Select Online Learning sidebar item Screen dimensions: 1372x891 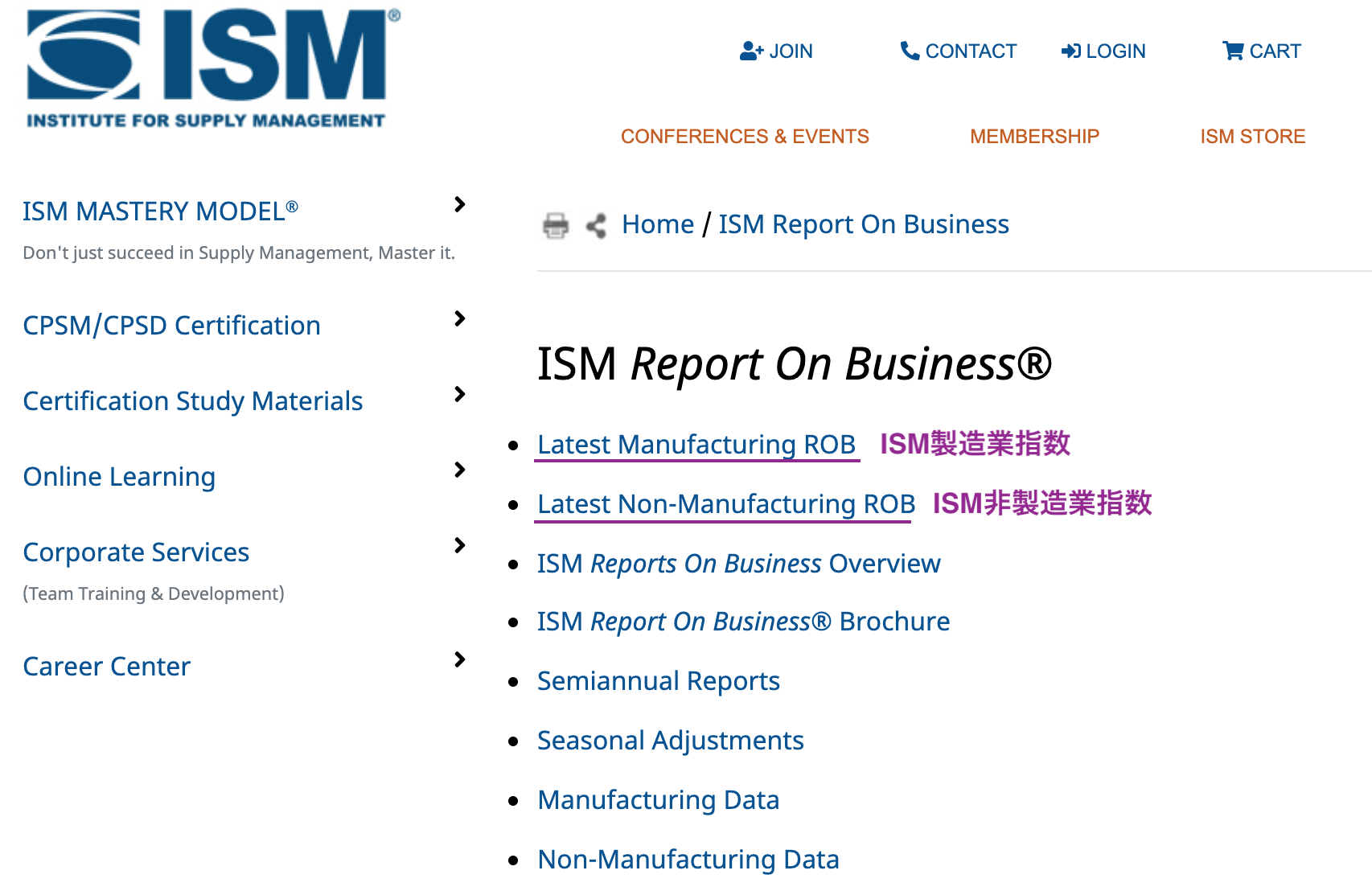pos(119,476)
